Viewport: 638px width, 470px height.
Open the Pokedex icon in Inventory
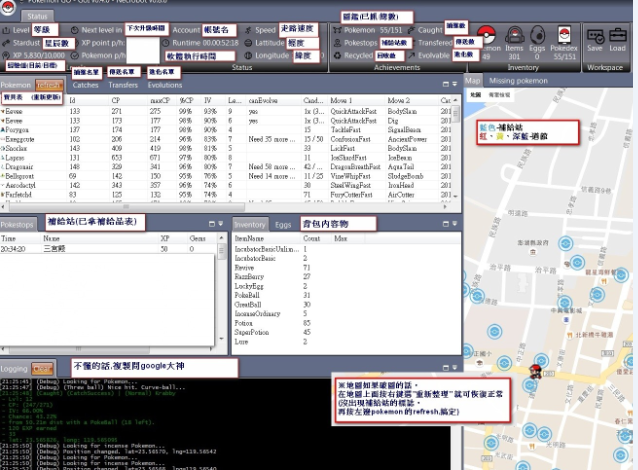[x=561, y=37]
